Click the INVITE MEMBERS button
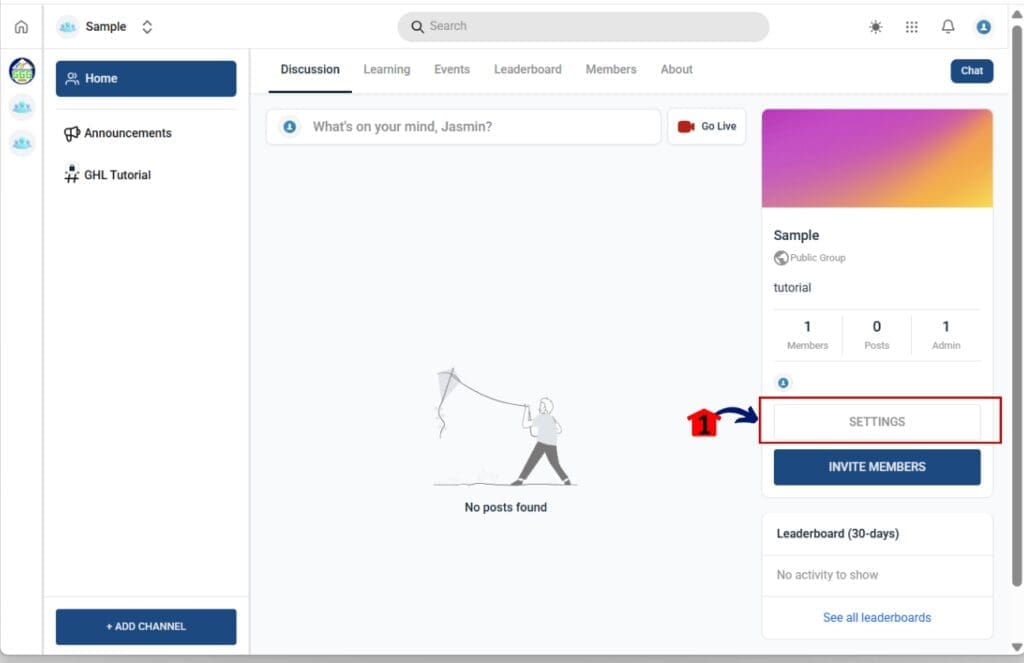Screen dimensions: 1024x663 [877, 467]
